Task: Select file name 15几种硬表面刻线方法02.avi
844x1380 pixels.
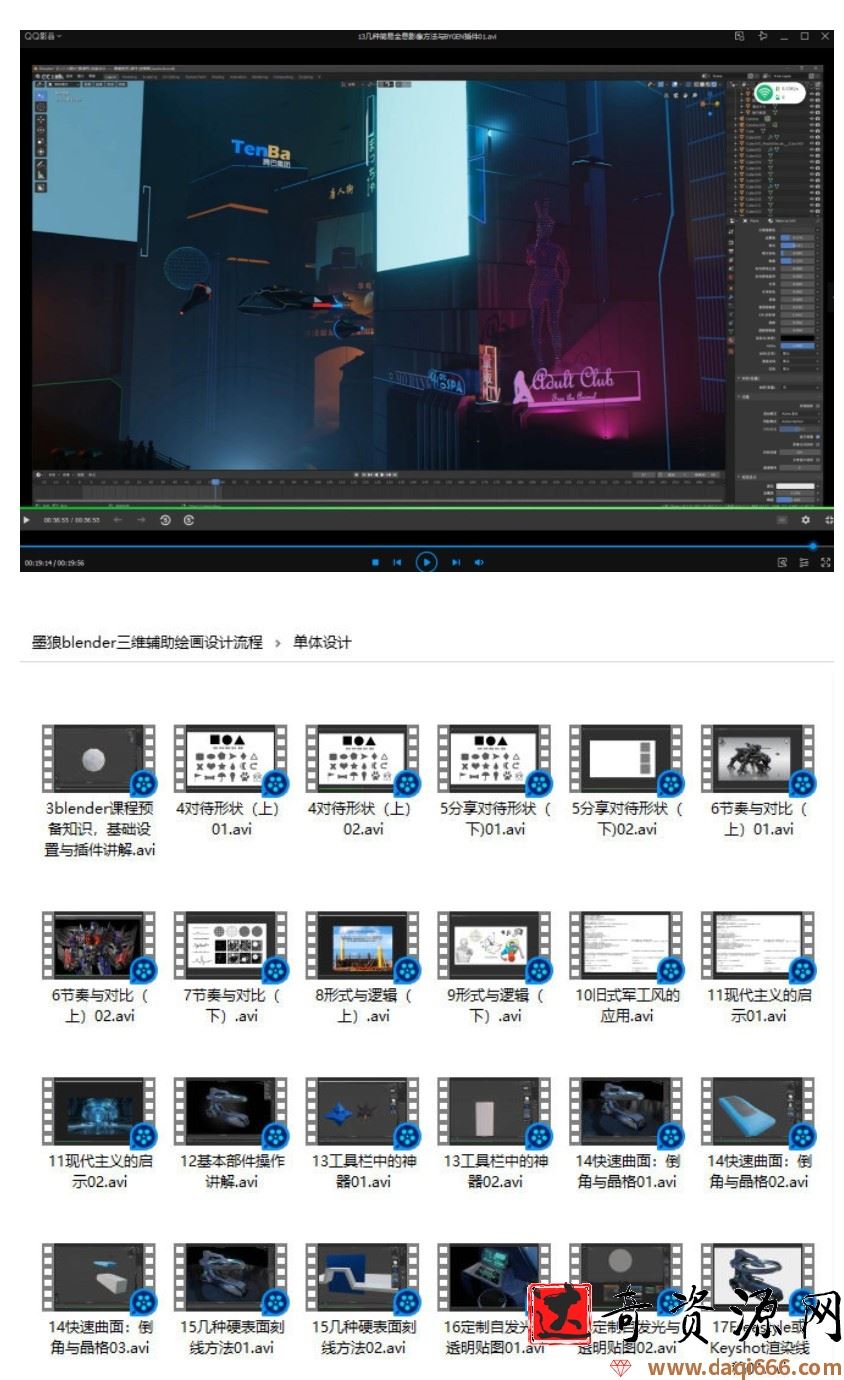Action: click(362, 1337)
